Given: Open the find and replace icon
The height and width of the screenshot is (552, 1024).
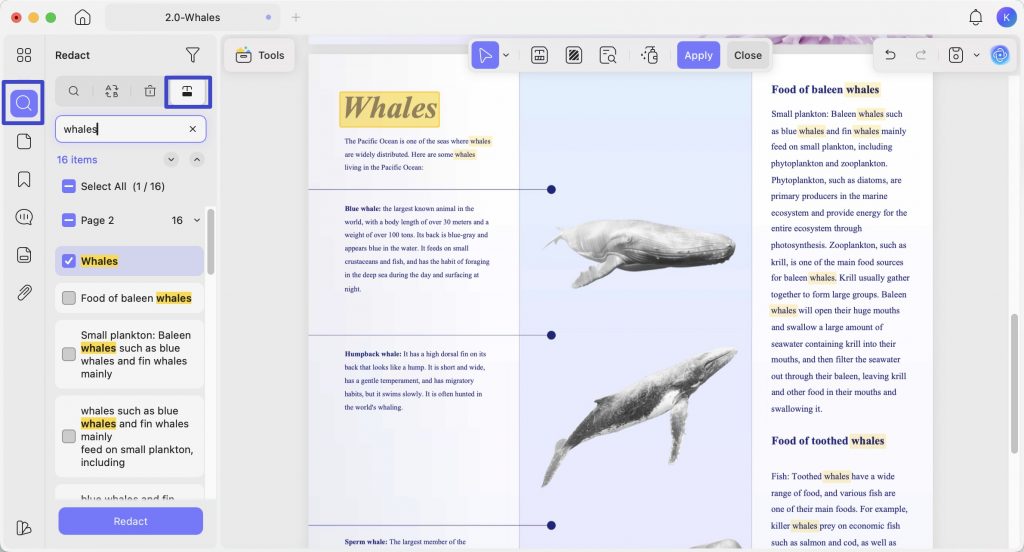Looking at the screenshot, I should pyautogui.click(x=112, y=91).
